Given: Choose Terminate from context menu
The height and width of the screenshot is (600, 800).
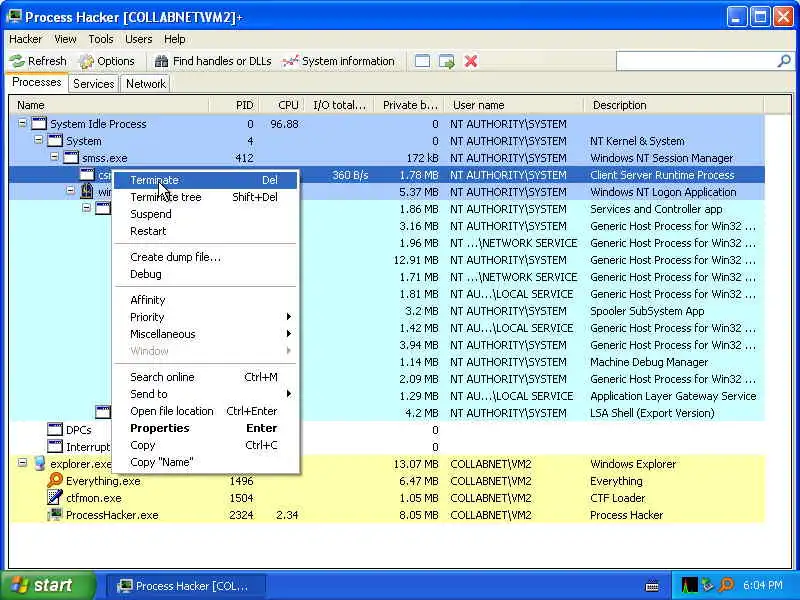Looking at the screenshot, I should pyautogui.click(x=205, y=180).
